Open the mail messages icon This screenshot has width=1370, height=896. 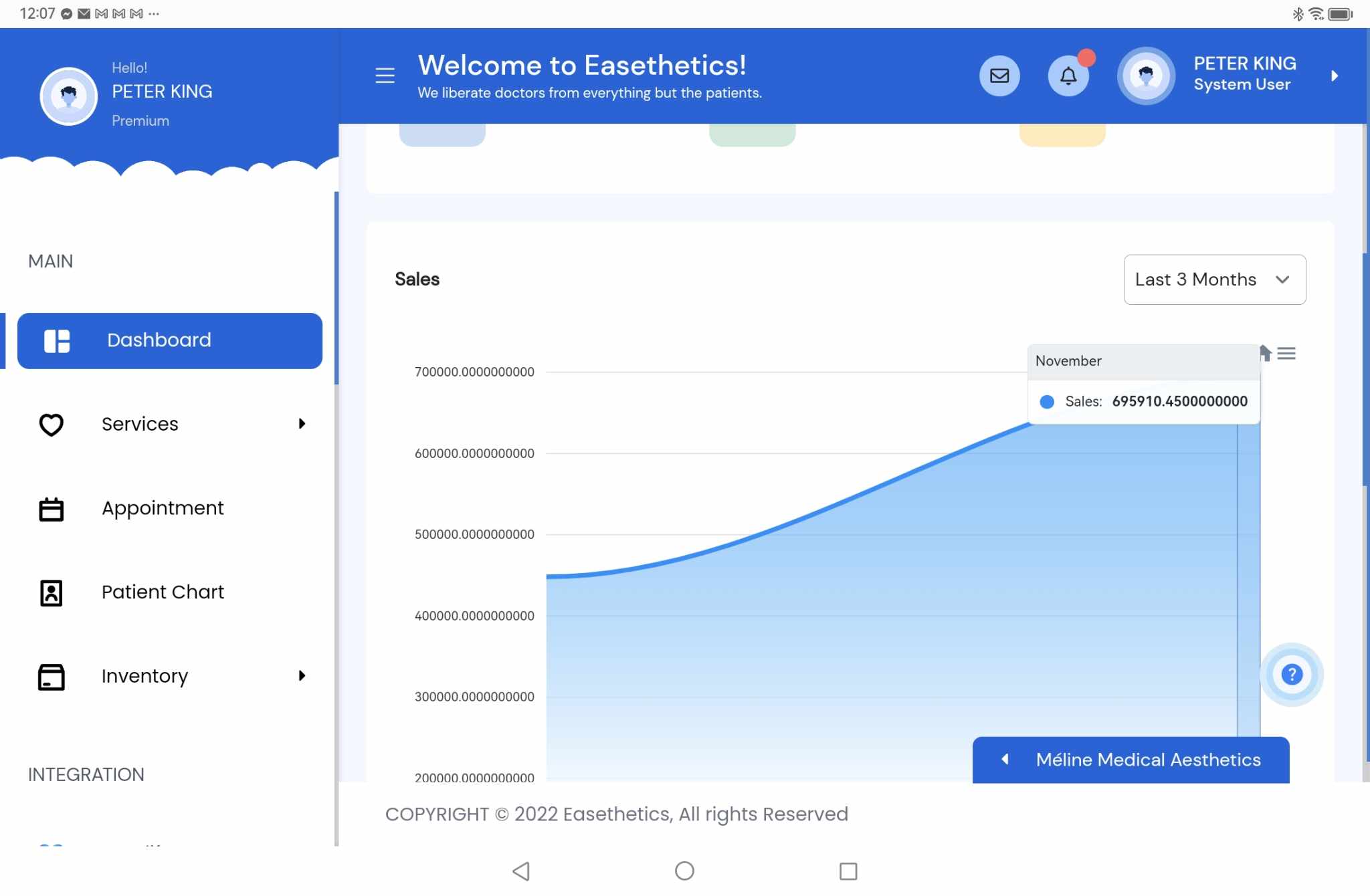[x=999, y=76]
